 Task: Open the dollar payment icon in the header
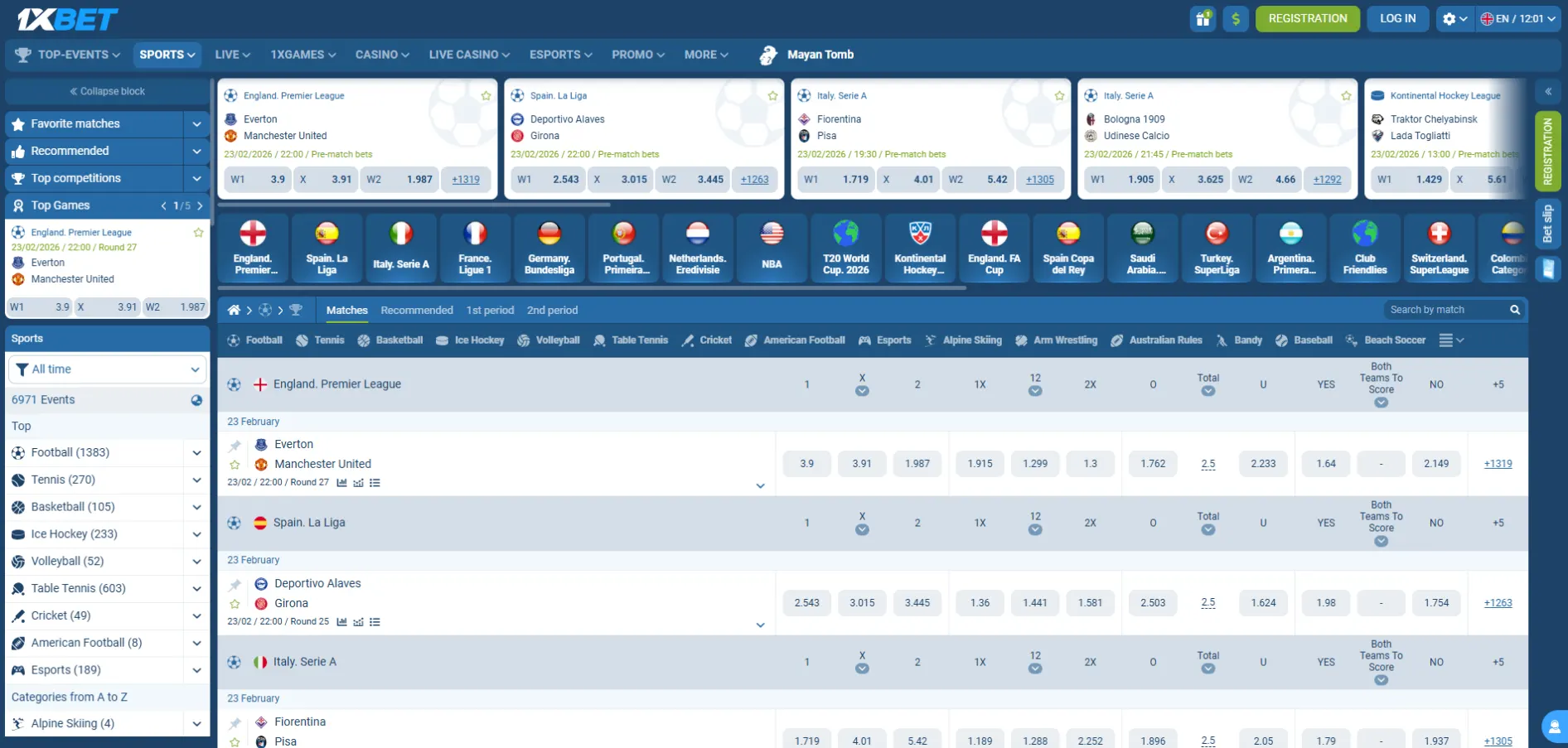click(1236, 18)
